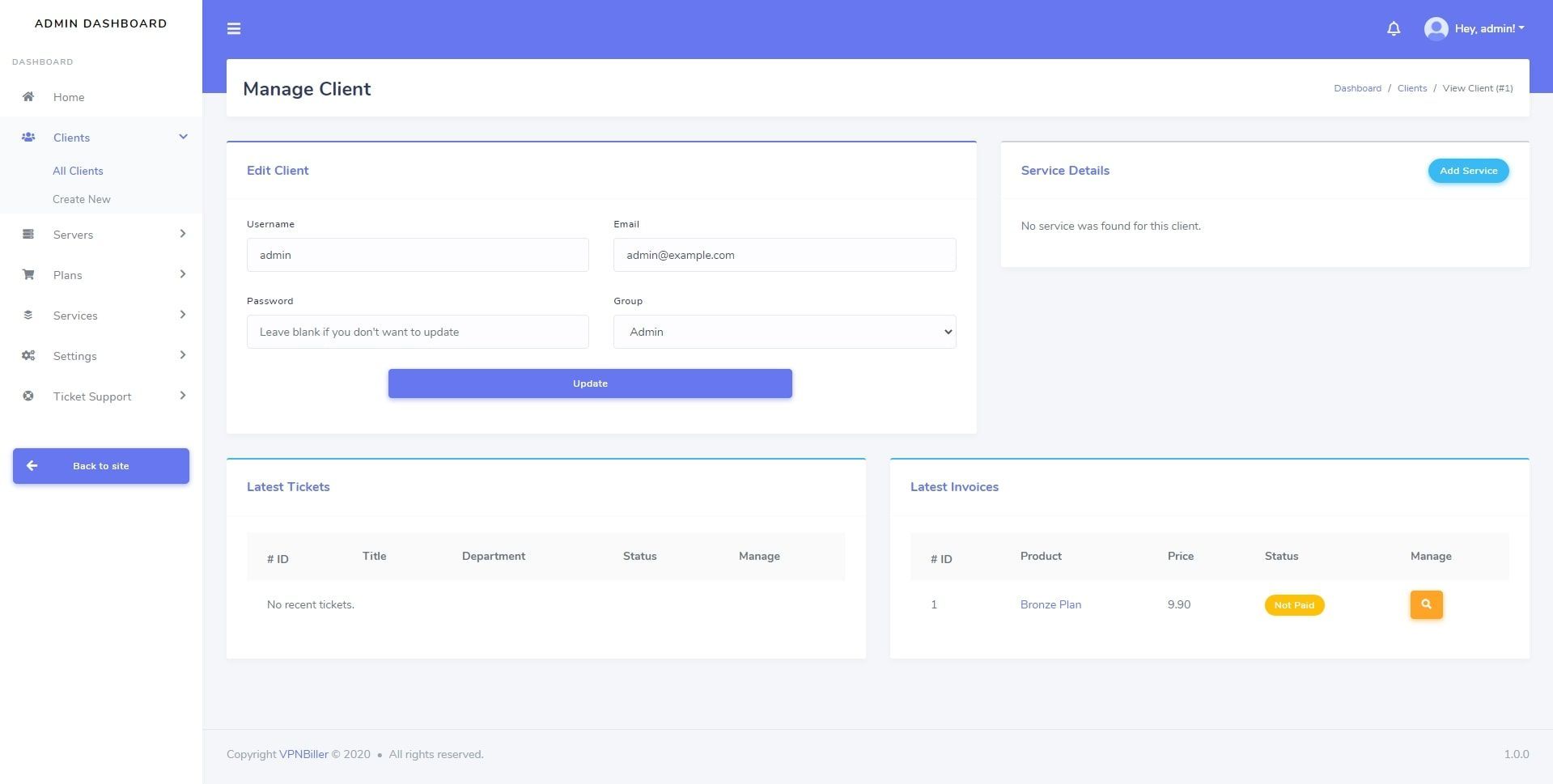1553x784 pixels.
Task: Click the Password input field
Action: pos(418,332)
